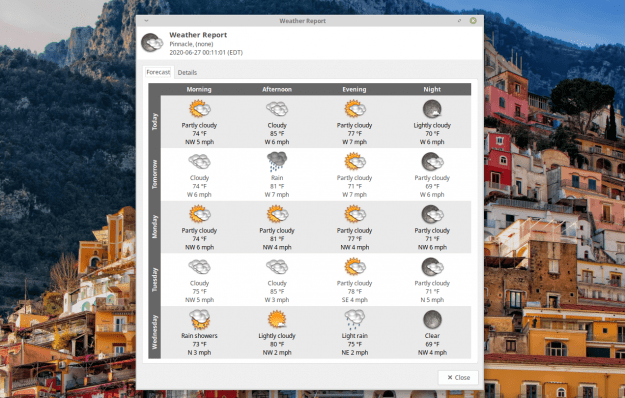Close the Weather Report window via title bar
Viewport: 625px width, 398px height.
[x=473, y=21]
